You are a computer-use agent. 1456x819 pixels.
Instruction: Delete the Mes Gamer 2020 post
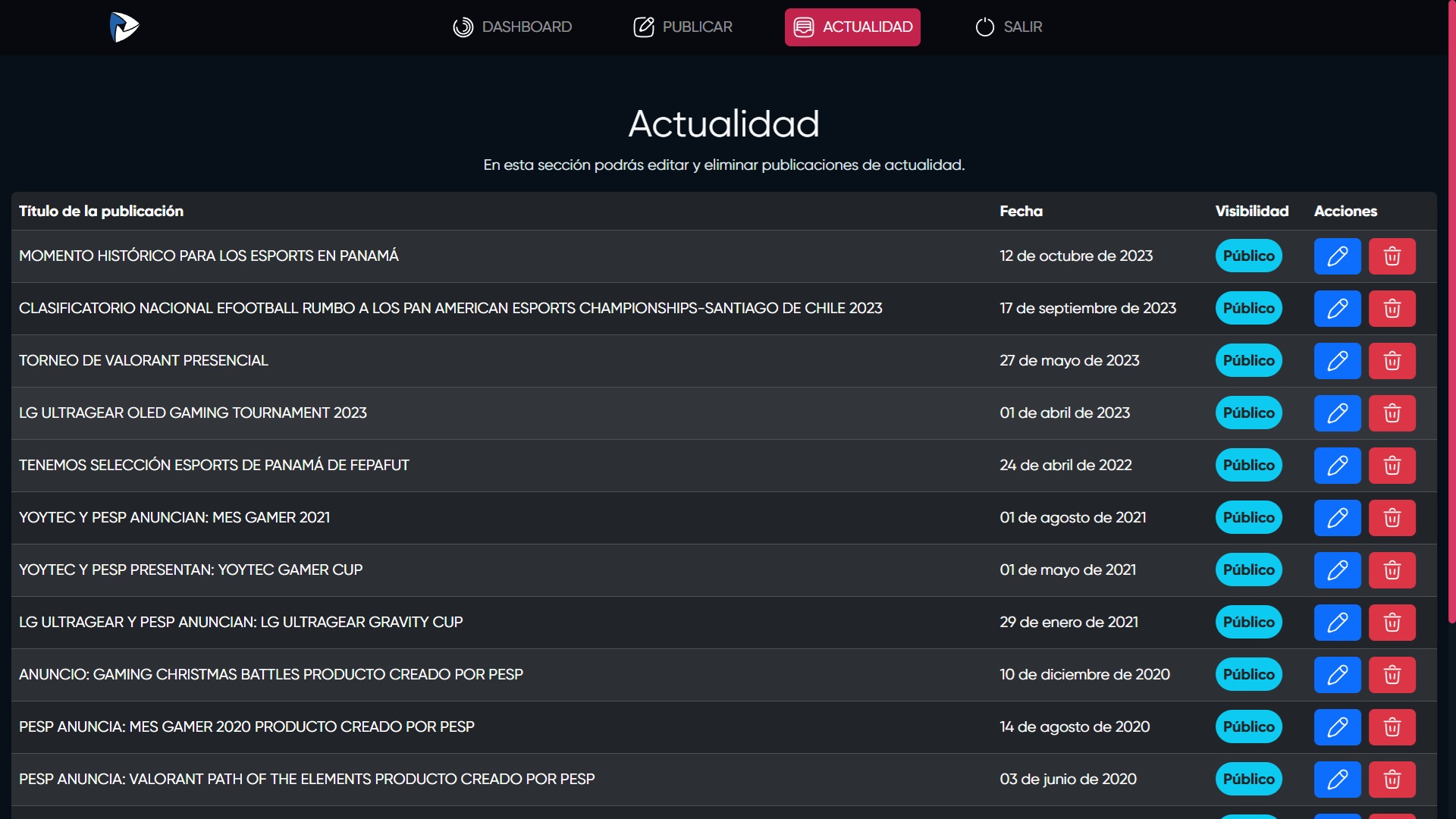click(1392, 727)
